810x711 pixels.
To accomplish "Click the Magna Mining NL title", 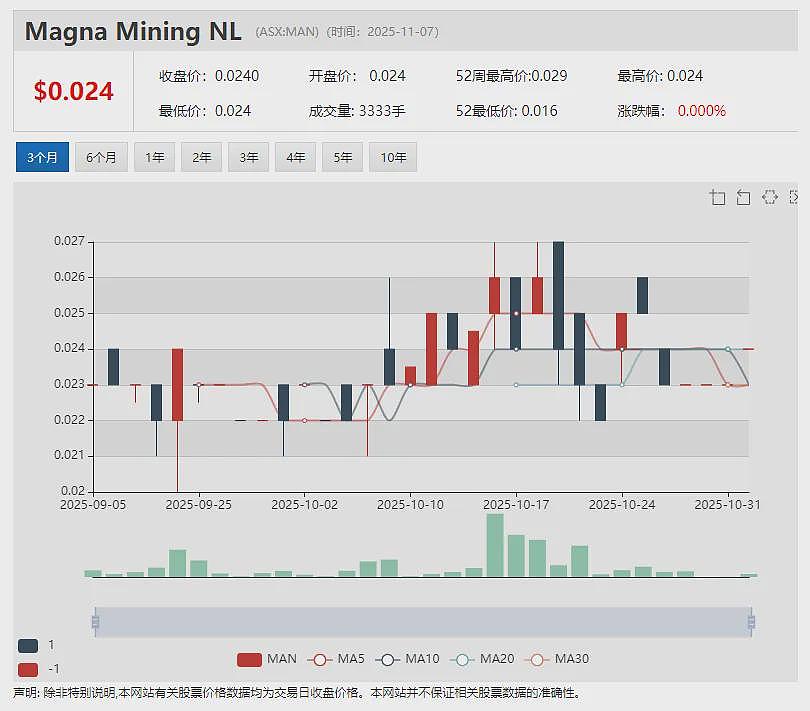I will point(133,31).
